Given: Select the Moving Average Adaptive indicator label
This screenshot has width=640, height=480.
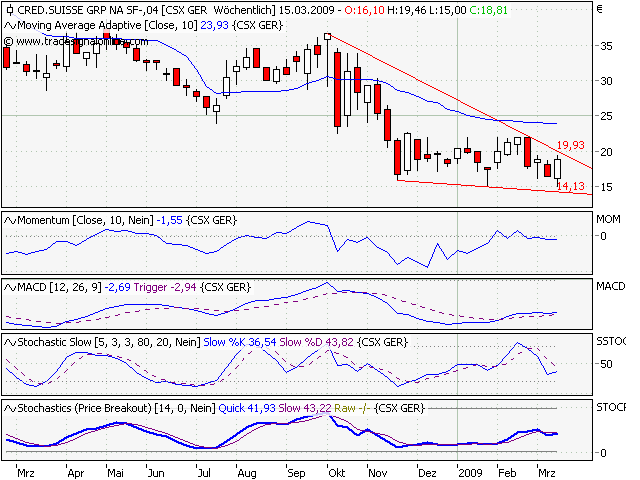Looking at the screenshot, I should click(95, 23).
